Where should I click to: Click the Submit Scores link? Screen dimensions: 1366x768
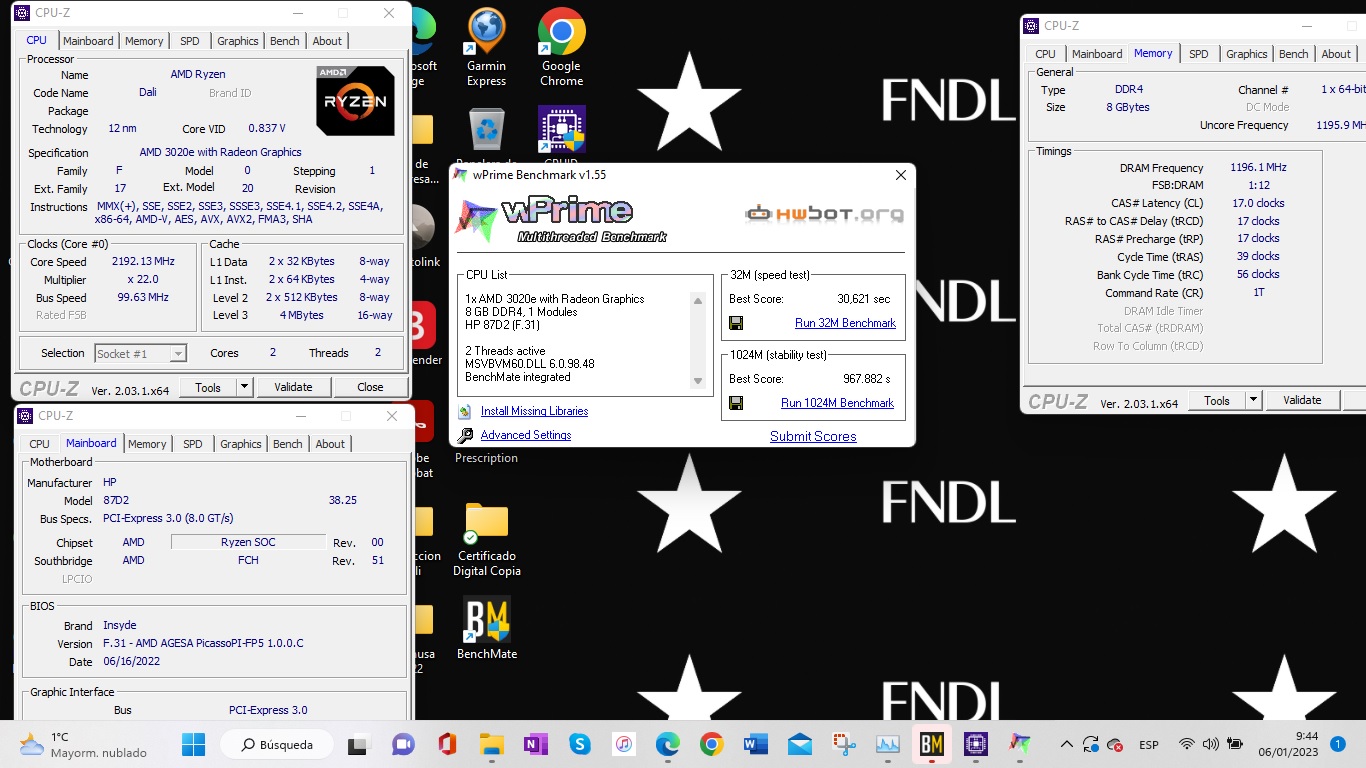pos(813,436)
